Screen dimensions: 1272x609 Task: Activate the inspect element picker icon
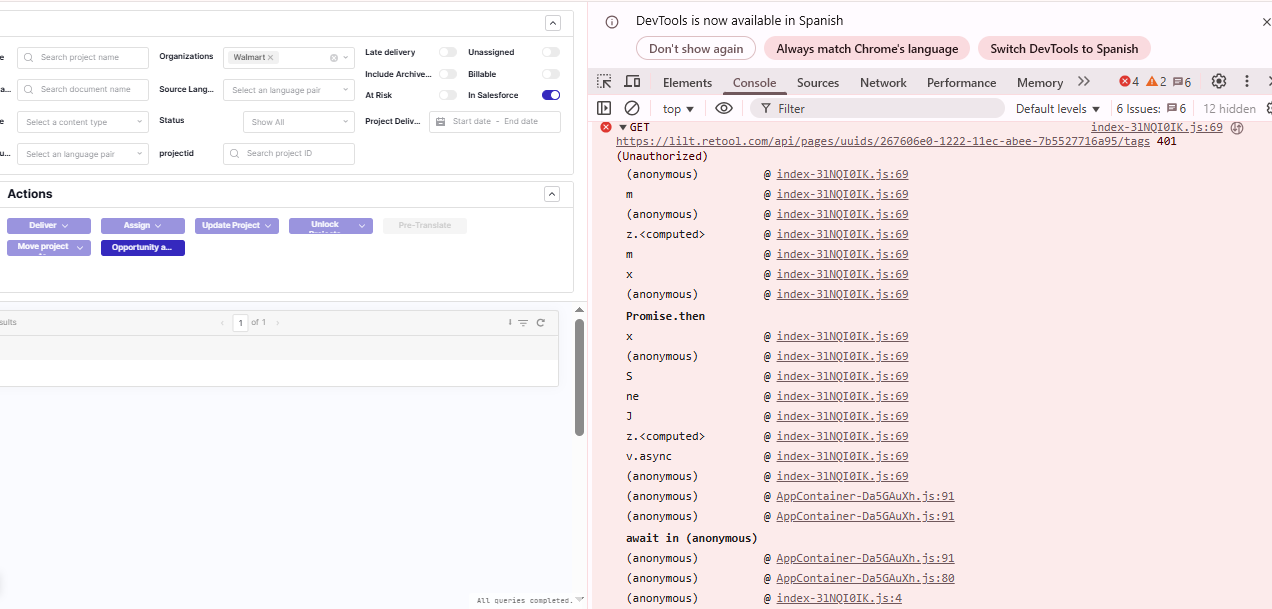(x=604, y=82)
